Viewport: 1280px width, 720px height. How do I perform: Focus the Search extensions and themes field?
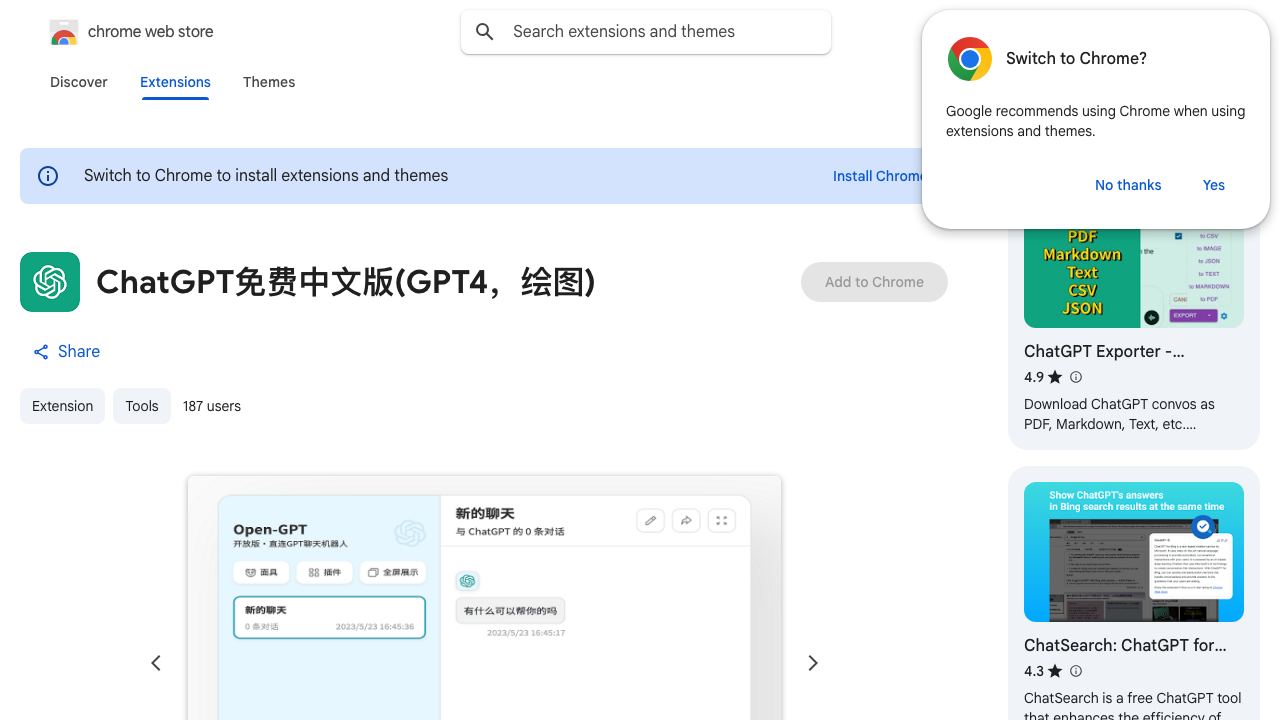point(646,32)
